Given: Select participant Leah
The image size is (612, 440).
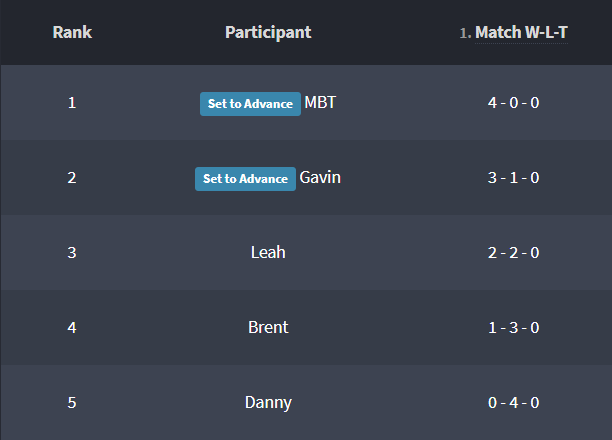Looking at the screenshot, I should [268, 252].
